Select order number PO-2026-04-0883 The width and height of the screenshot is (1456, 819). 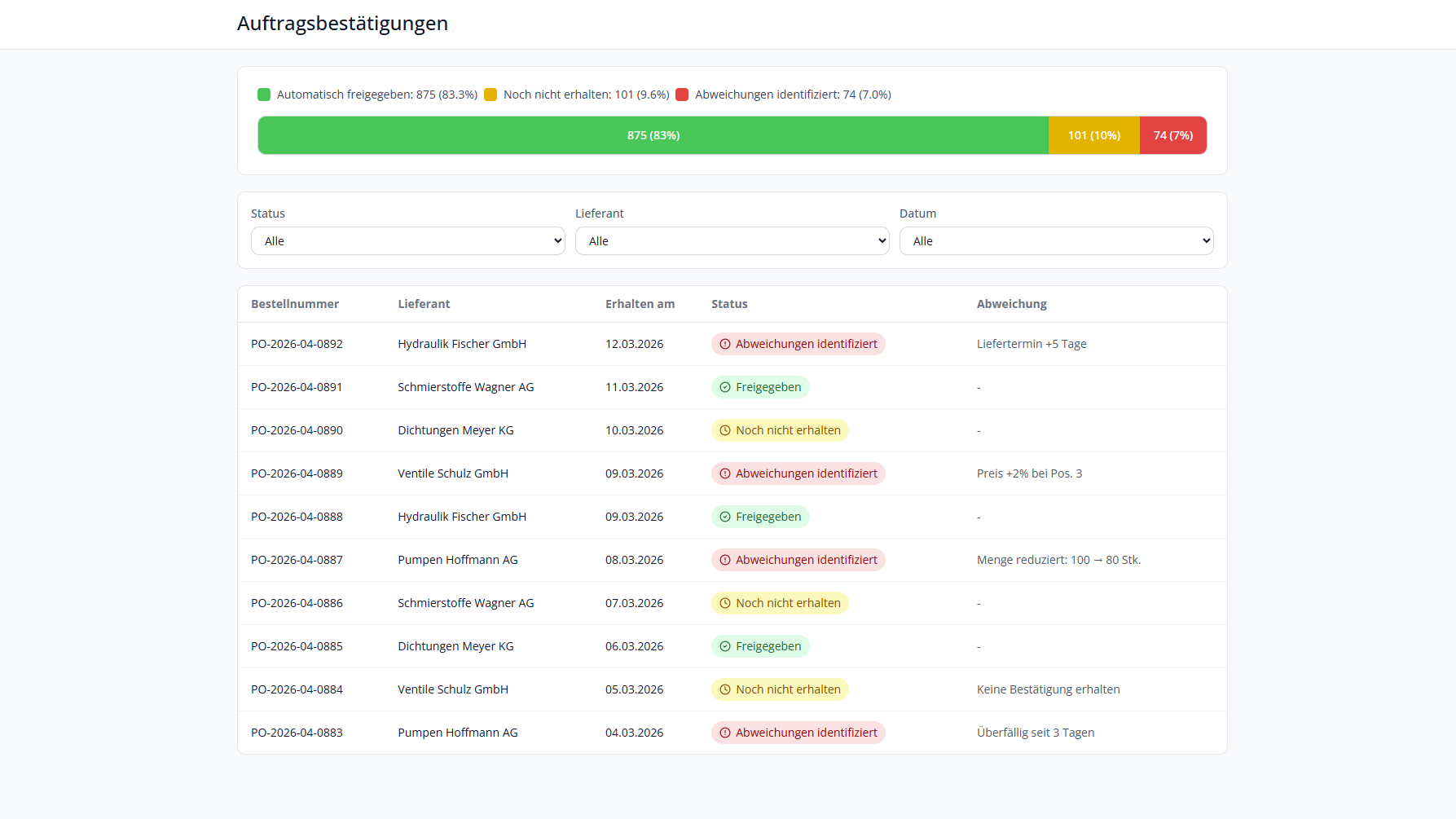(x=297, y=733)
